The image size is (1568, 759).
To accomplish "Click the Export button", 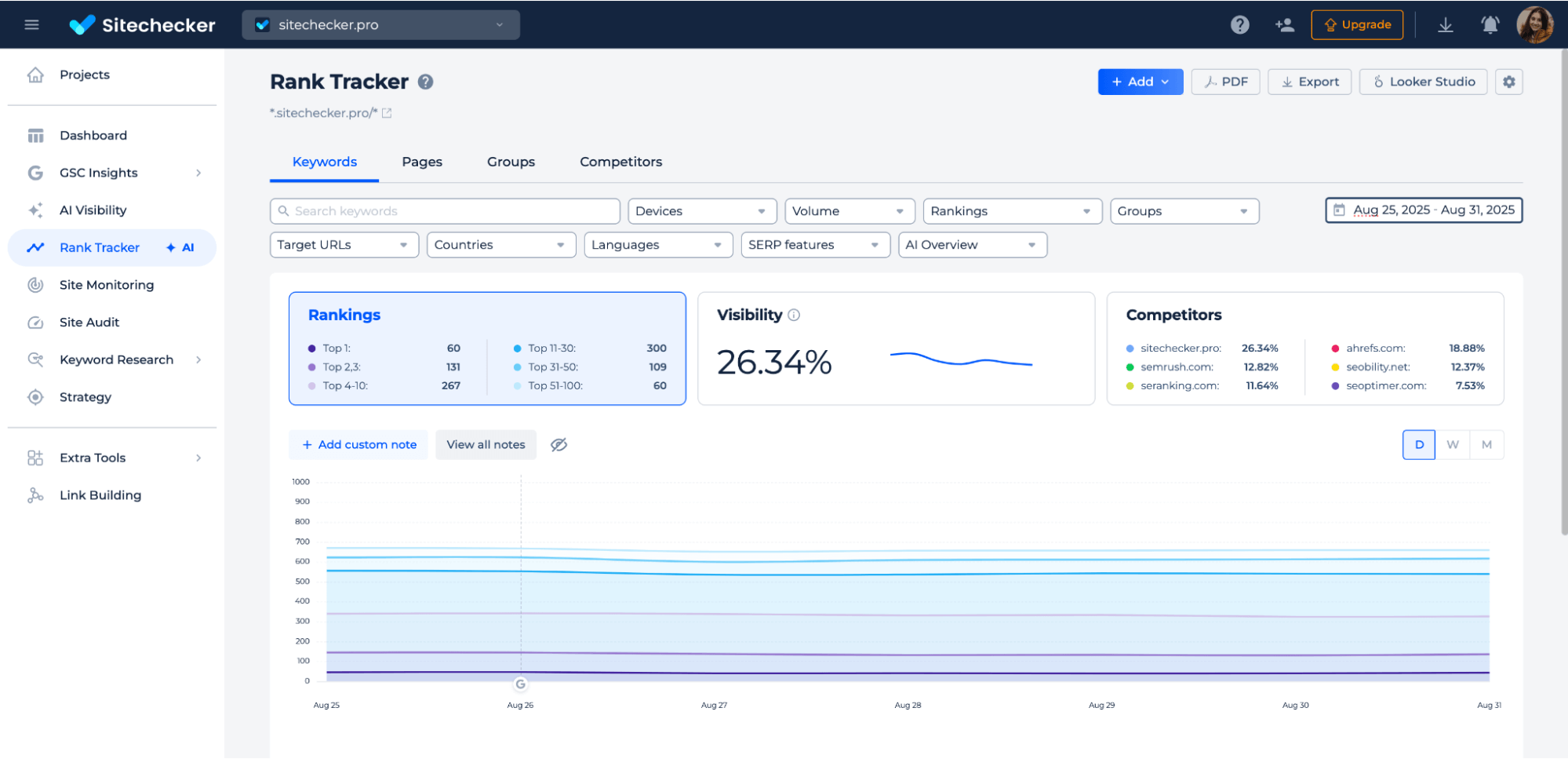I will 1309,82.
